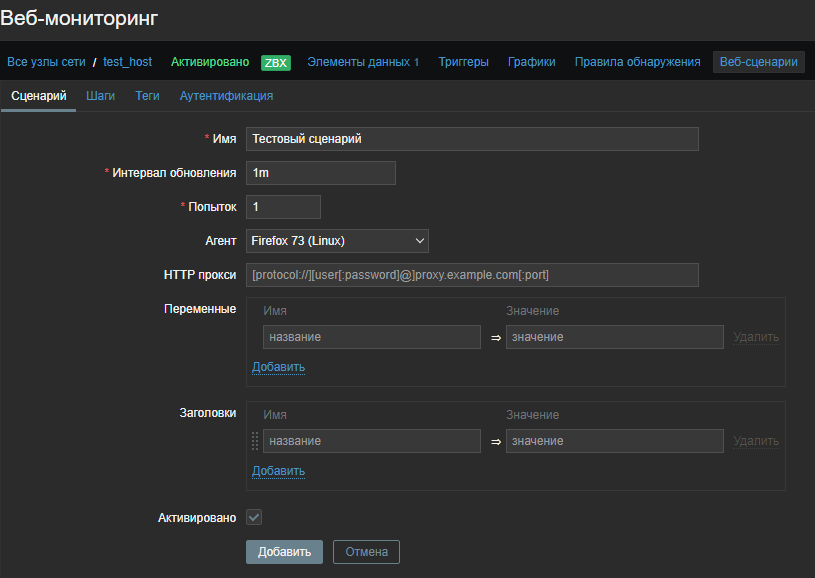815x578 pixels.
Task: Switch to the Шаги tab
Action: 100,96
